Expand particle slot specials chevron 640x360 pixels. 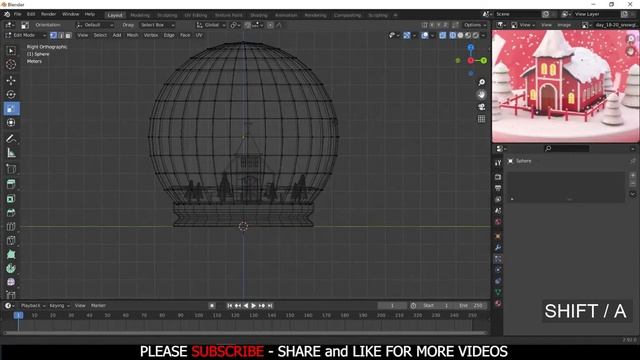[633, 194]
